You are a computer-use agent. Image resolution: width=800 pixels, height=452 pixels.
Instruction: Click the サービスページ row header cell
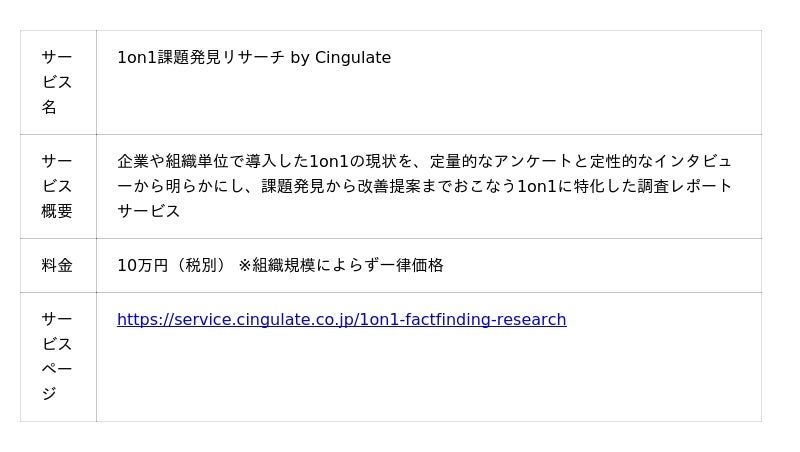coord(58,357)
